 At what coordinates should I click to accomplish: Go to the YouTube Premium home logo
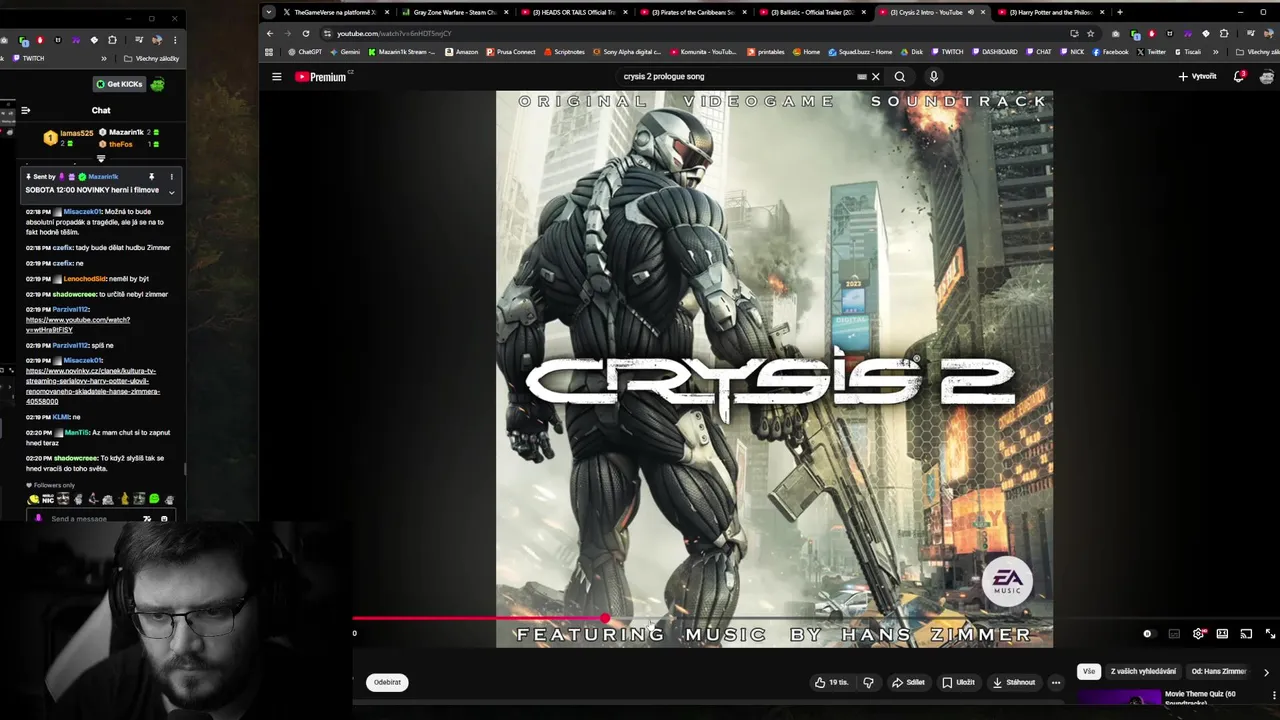(320, 76)
